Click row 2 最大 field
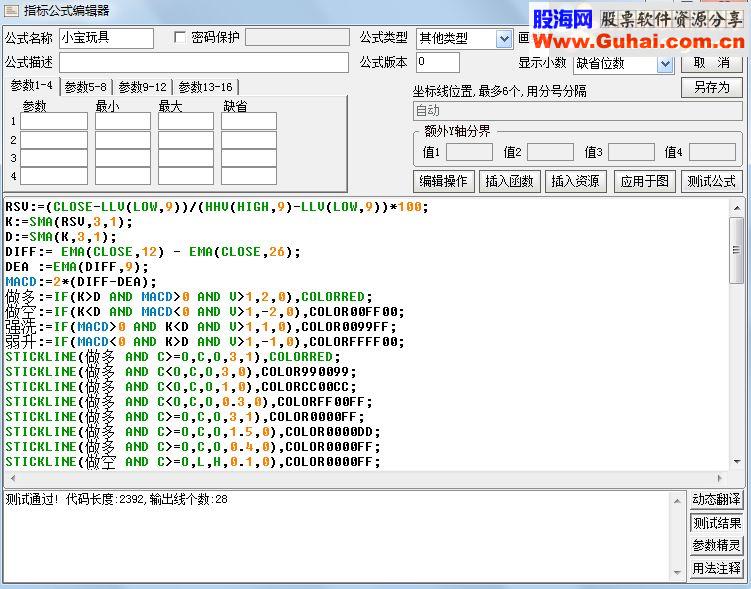 pos(186,140)
